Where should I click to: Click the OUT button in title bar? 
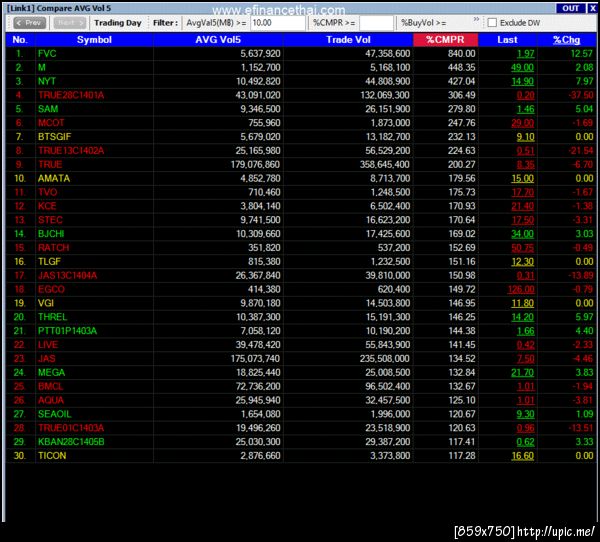(x=570, y=8)
